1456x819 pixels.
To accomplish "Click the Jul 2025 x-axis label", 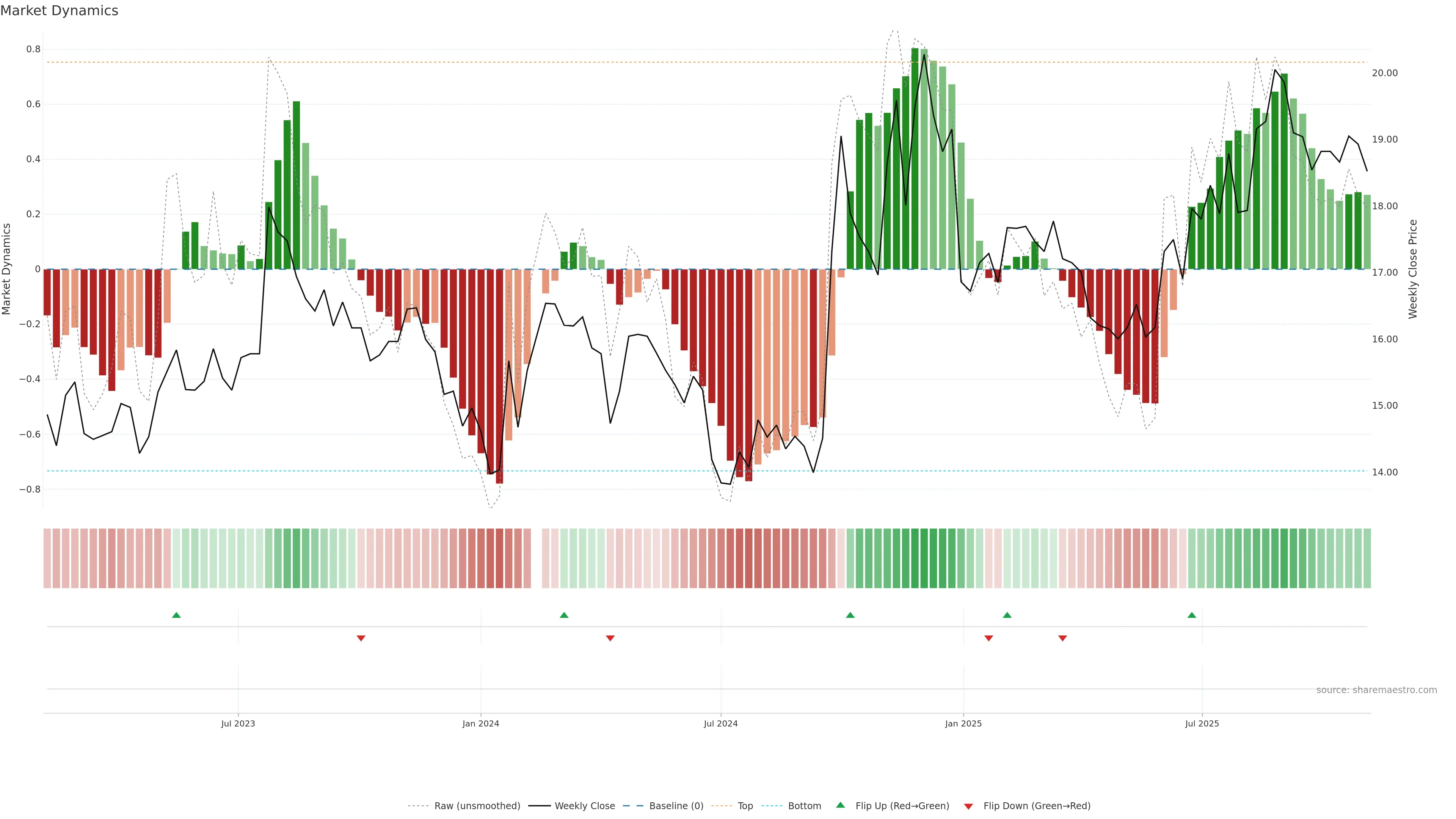I will pos(1202,723).
